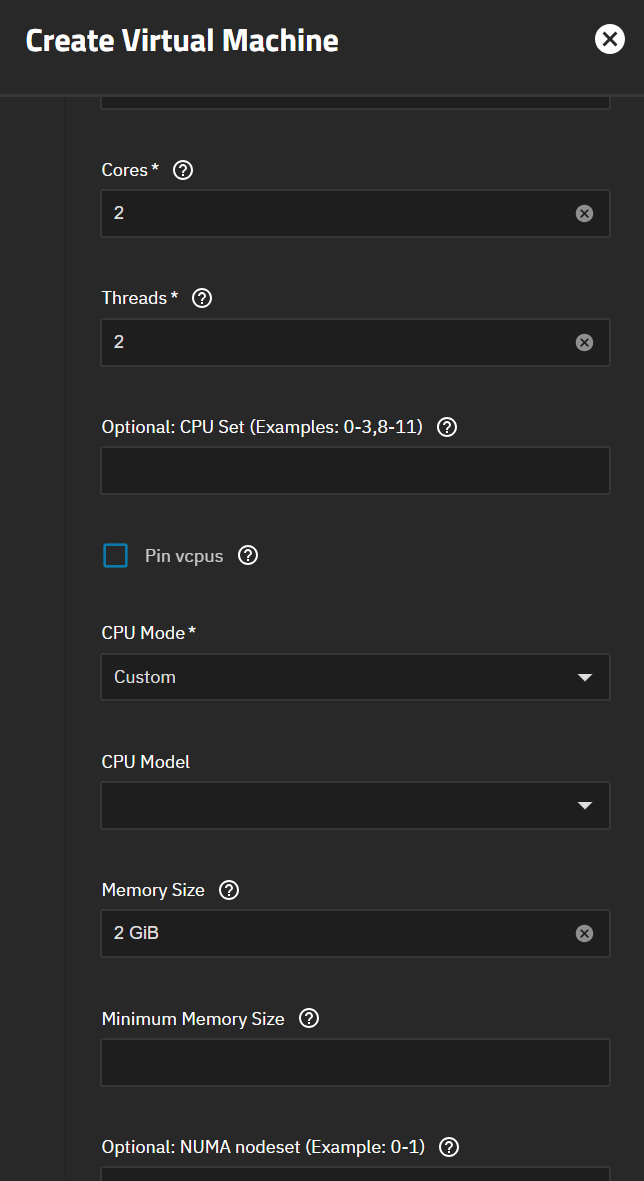Click the Pin vcpus label text
Image resolution: width=644 pixels, height=1181 pixels.
[x=184, y=556]
